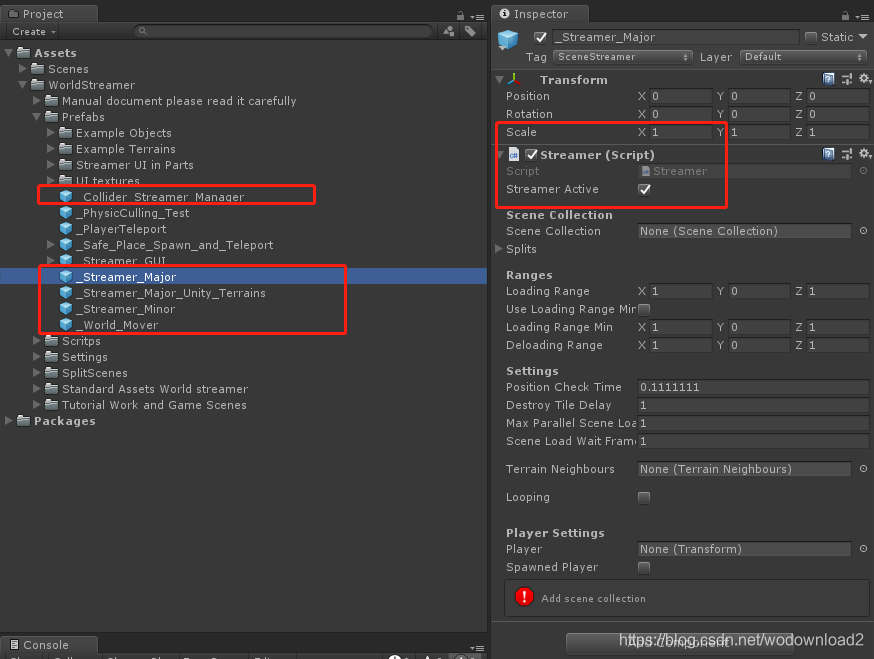Open the Static flags dropdown arrow
Screen dimensions: 874x659
[863, 37]
